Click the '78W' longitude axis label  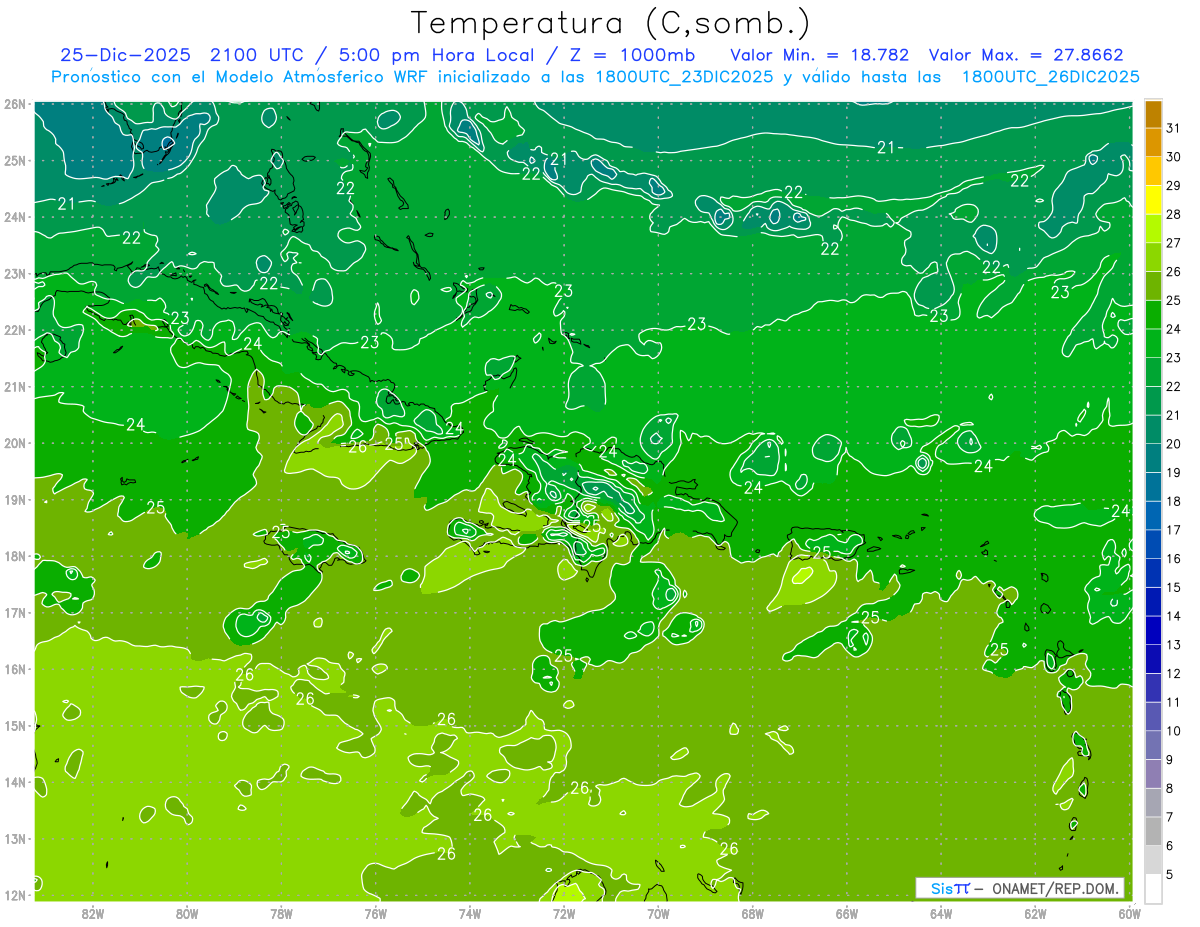coord(281,913)
